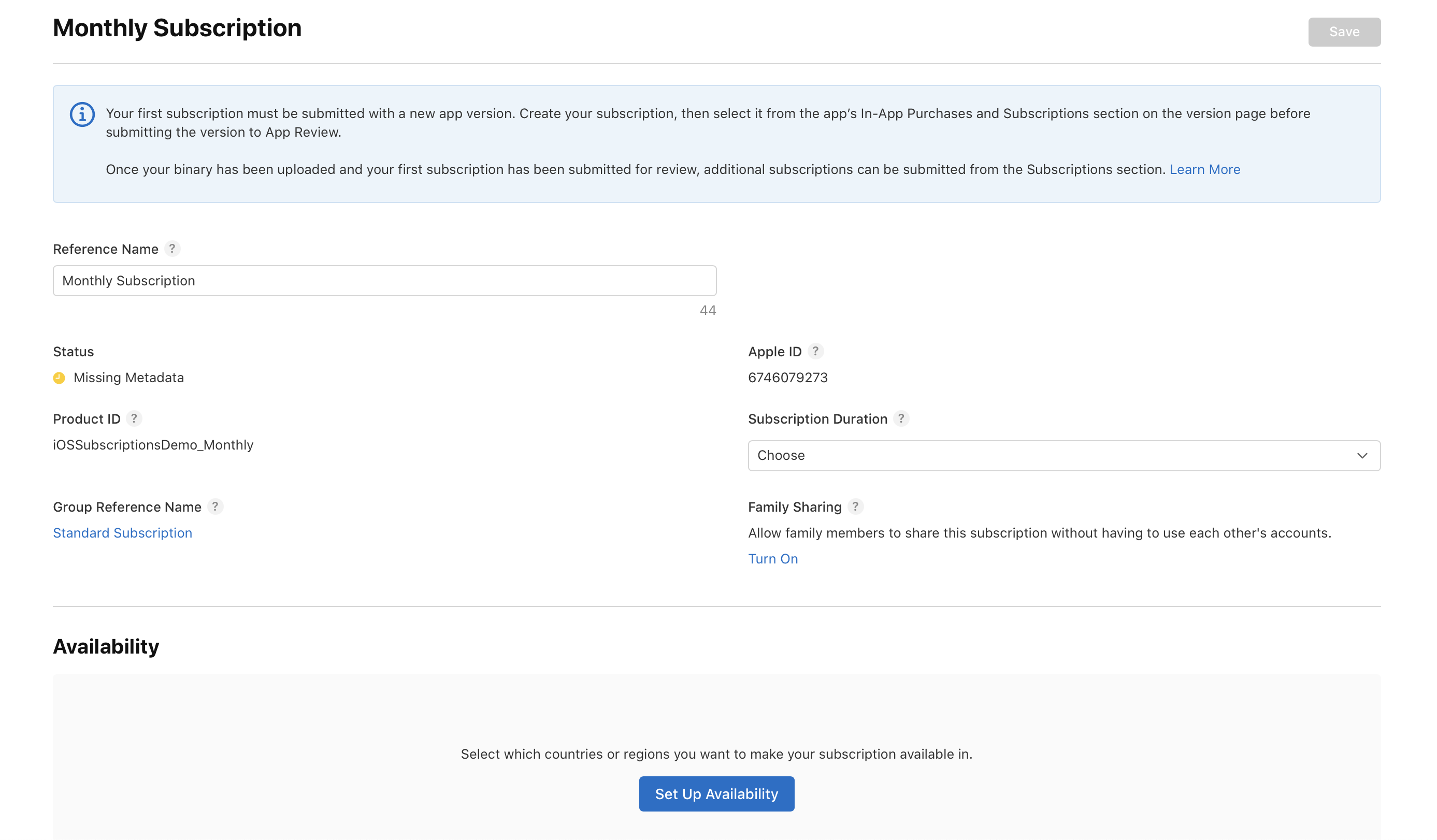This screenshot has height=840, width=1437.
Task: Open Standard Subscription group link
Action: coord(123,532)
